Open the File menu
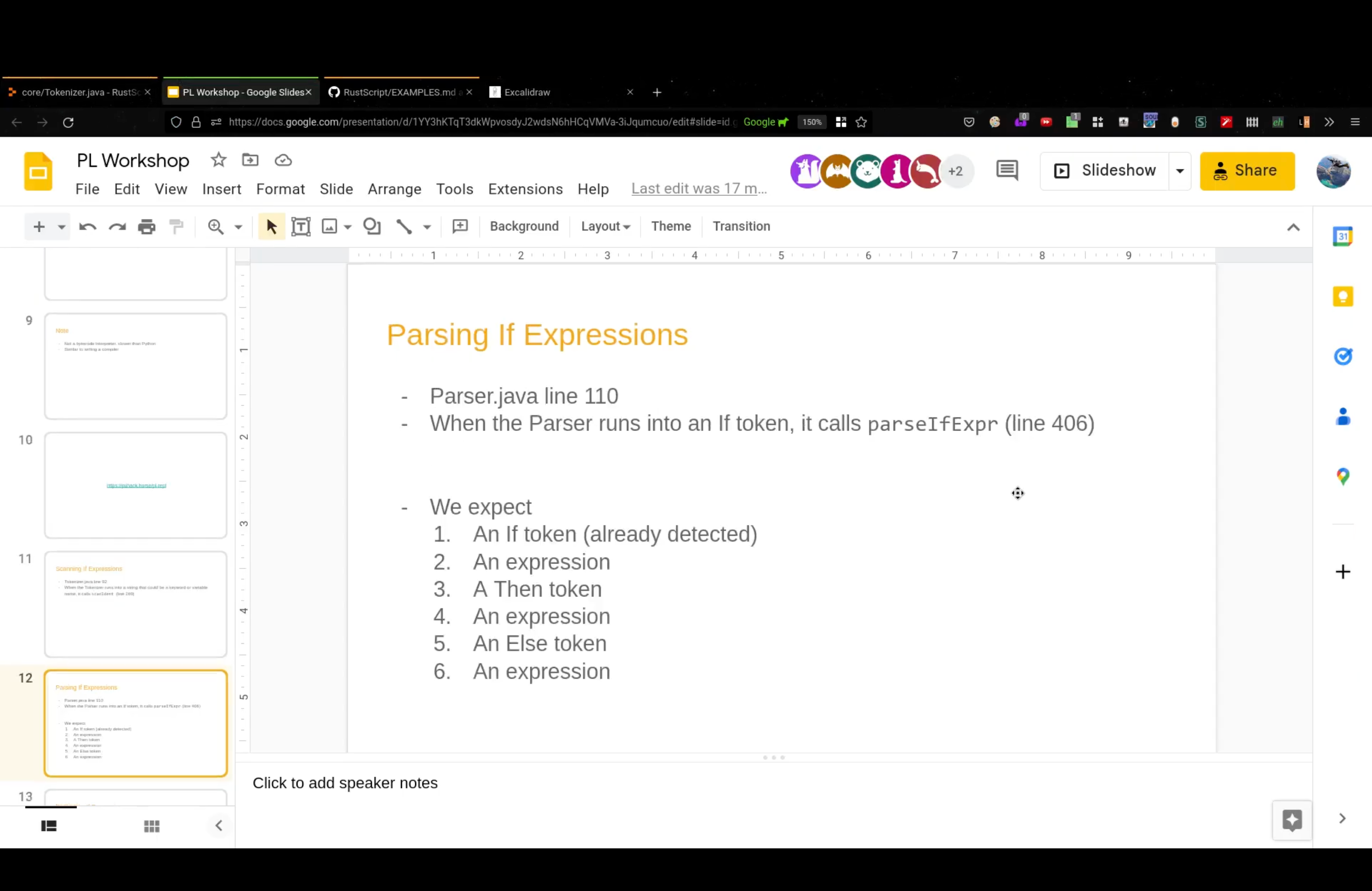The width and height of the screenshot is (1372, 891). pyautogui.click(x=88, y=189)
